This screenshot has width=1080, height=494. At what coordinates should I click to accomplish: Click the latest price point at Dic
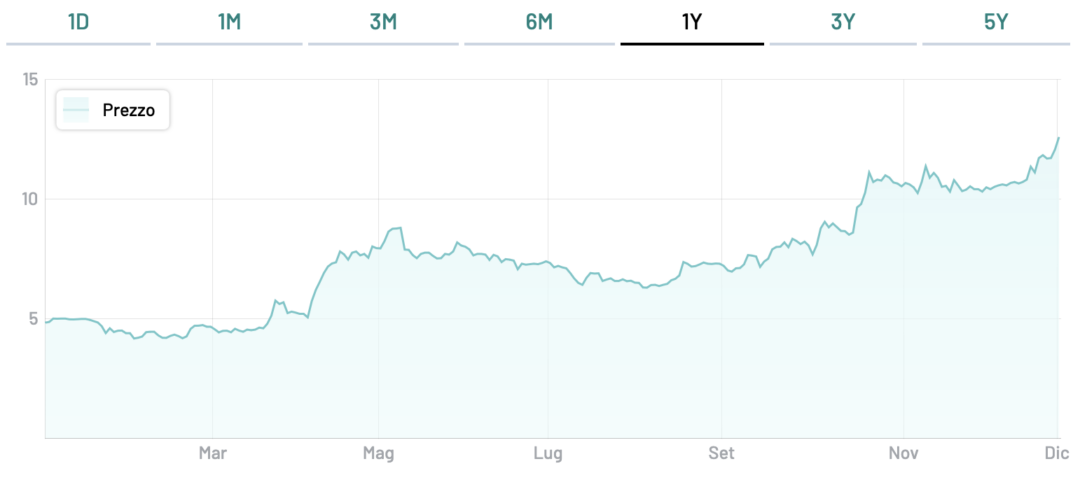point(1058,138)
